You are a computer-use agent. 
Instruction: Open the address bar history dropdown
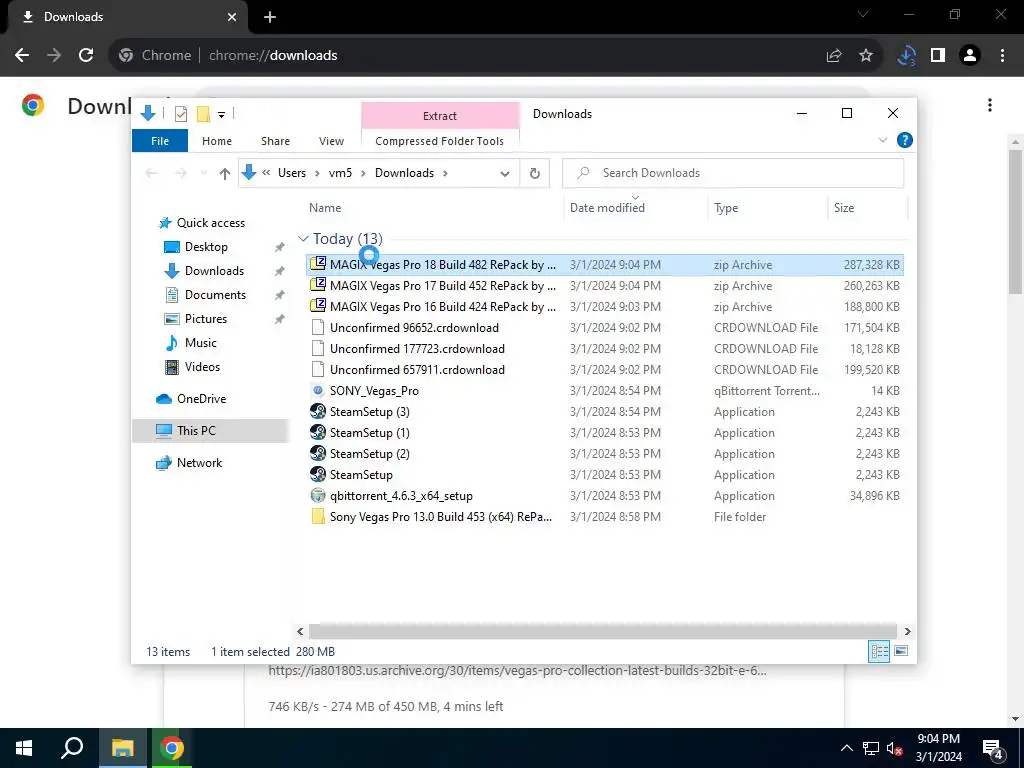pos(505,174)
